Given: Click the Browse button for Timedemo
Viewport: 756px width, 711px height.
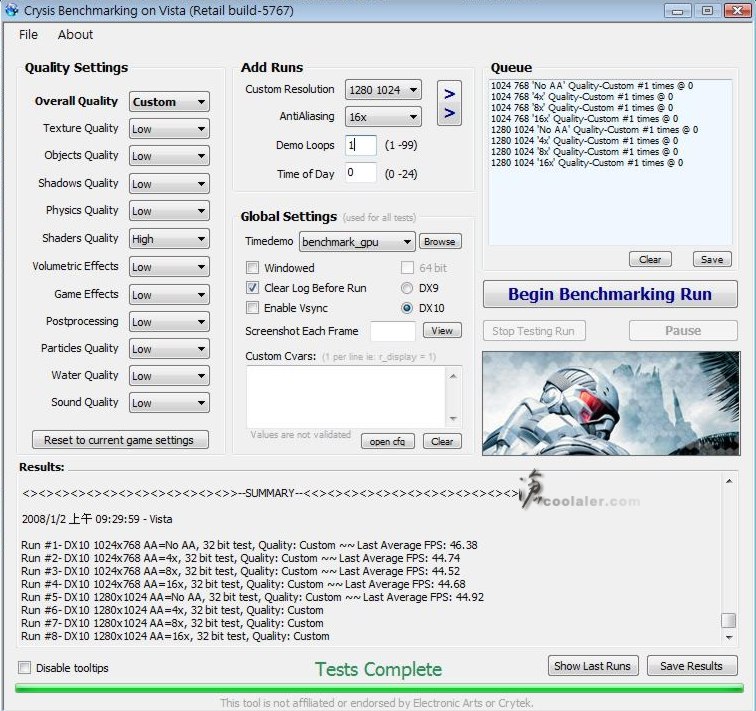Looking at the screenshot, I should [440, 241].
